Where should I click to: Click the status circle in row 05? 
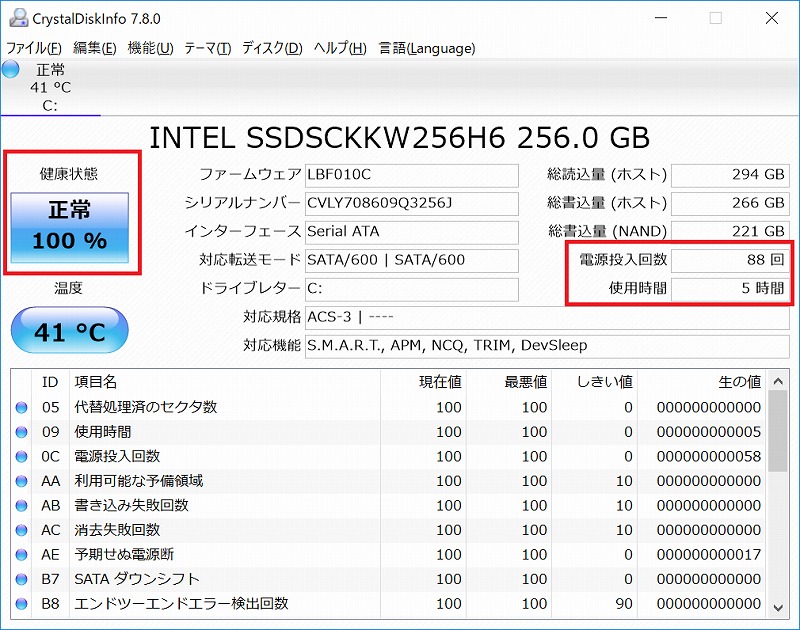21,408
